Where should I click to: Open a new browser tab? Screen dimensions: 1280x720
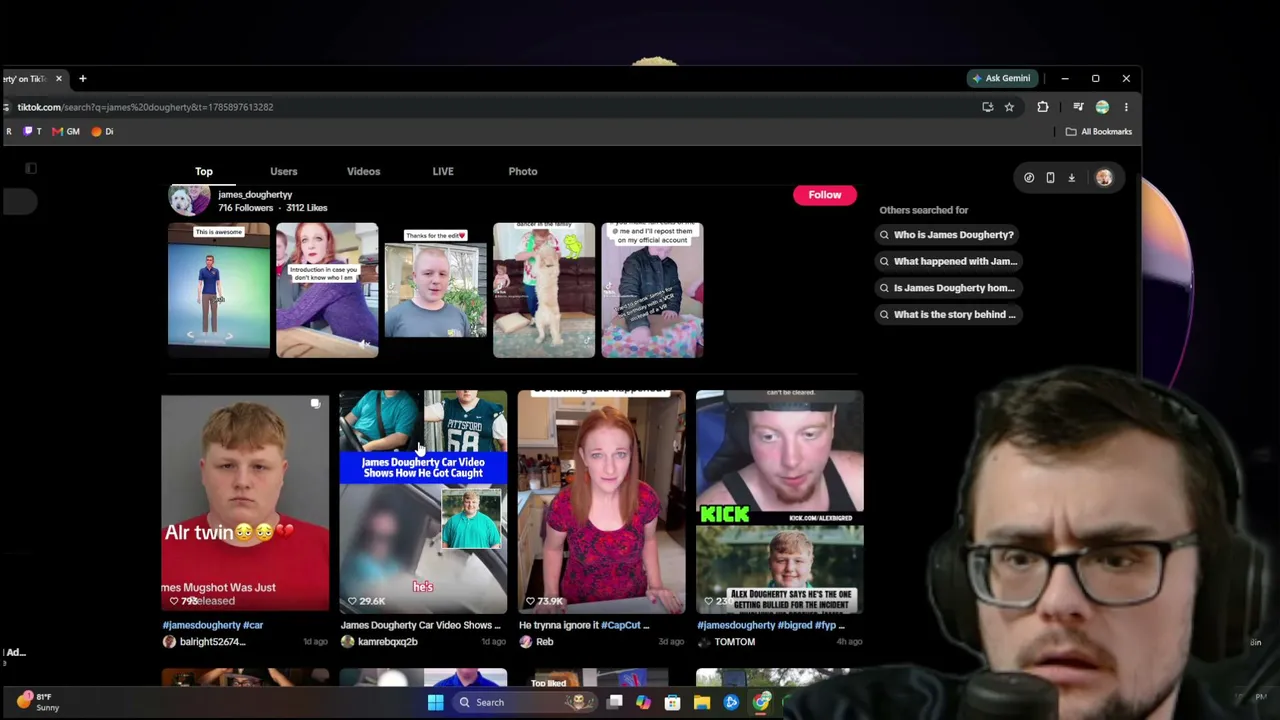tap(83, 78)
